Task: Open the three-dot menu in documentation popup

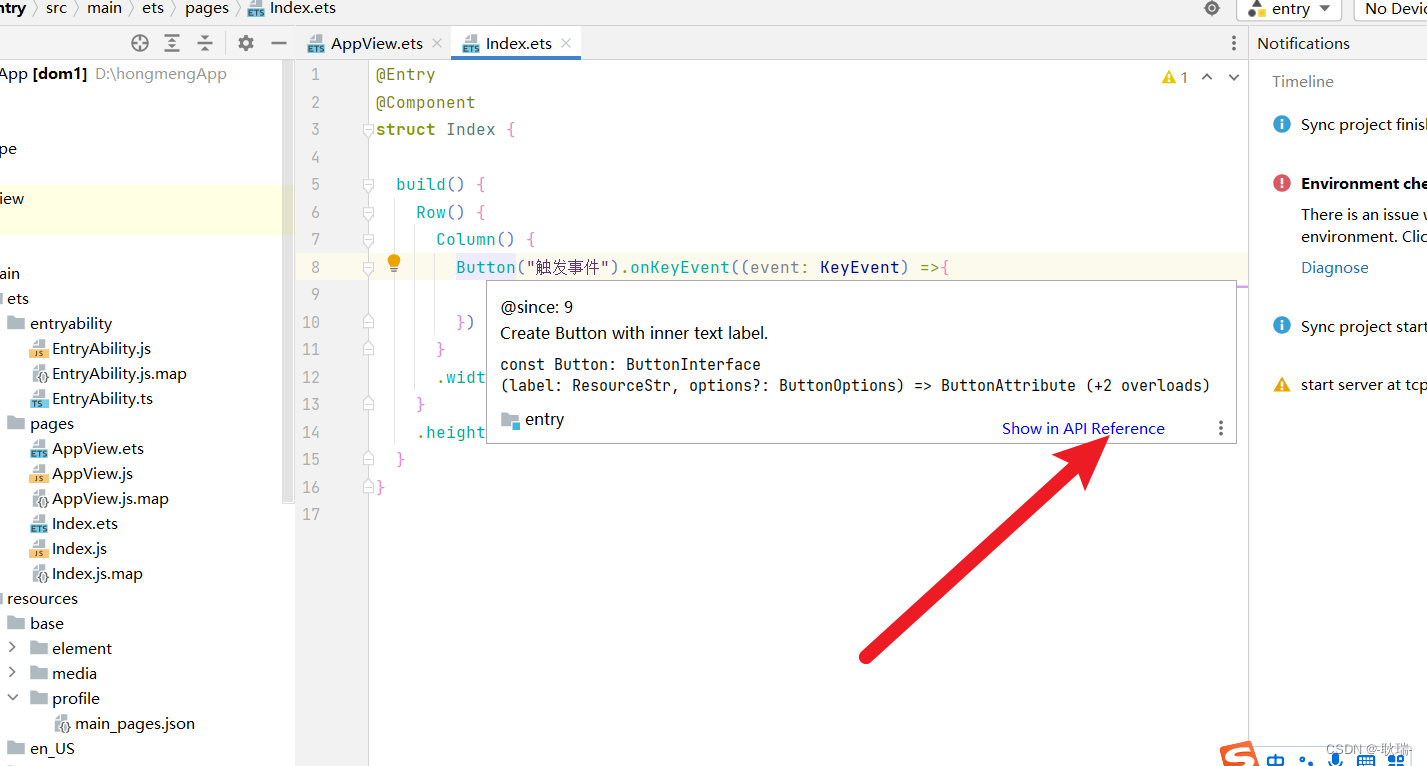Action: tap(1220, 428)
